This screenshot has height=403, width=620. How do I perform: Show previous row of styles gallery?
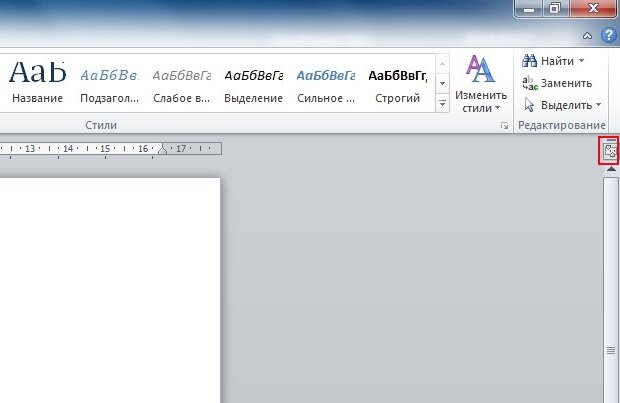[x=442, y=64]
